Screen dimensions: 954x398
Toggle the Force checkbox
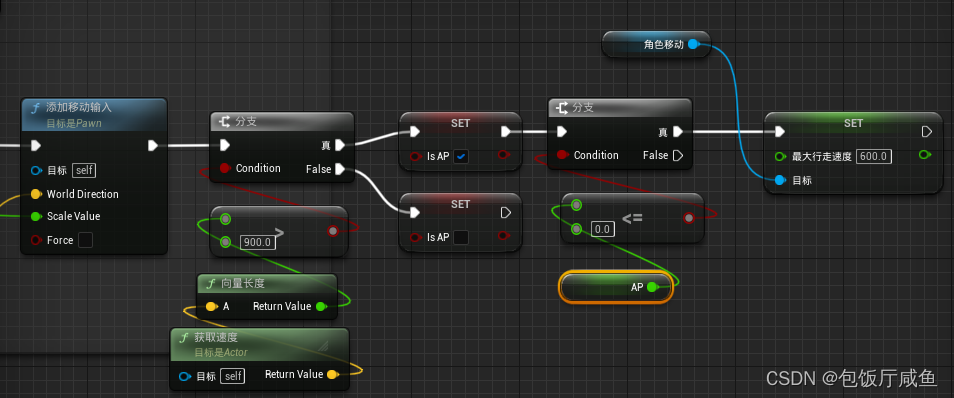coord(86,240)
